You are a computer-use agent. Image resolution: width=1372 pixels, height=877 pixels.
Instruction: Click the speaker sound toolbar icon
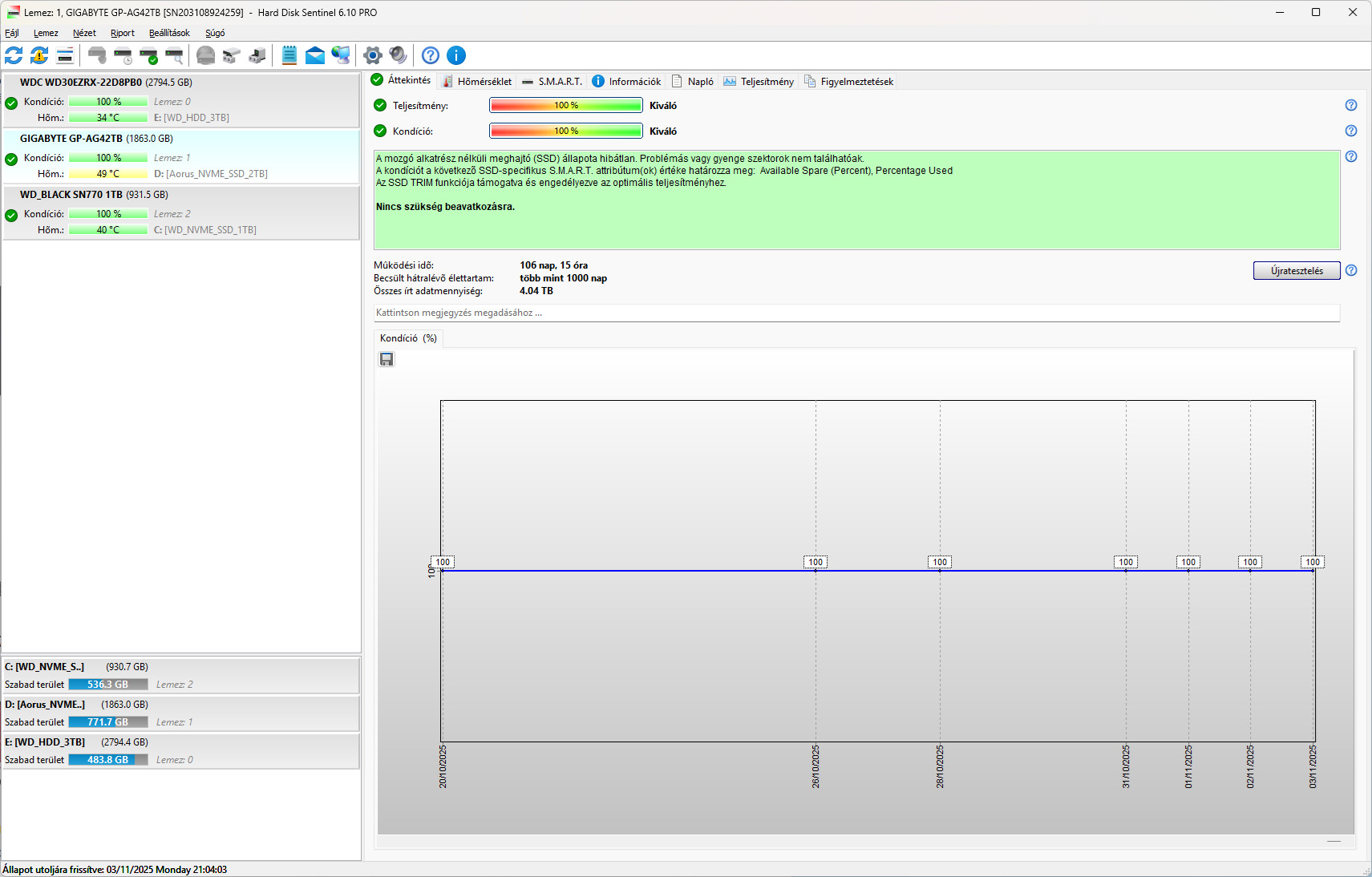pyautogui.click(x=398, y=55)
